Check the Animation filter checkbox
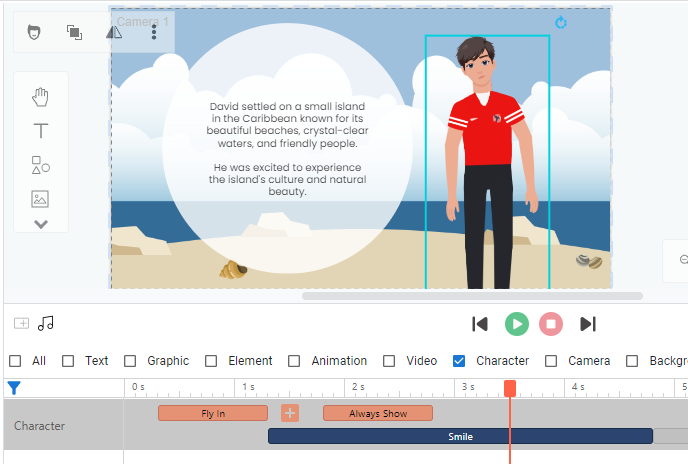Image resolution: width=688 pixels, height=464 pixels. (294, 361)
